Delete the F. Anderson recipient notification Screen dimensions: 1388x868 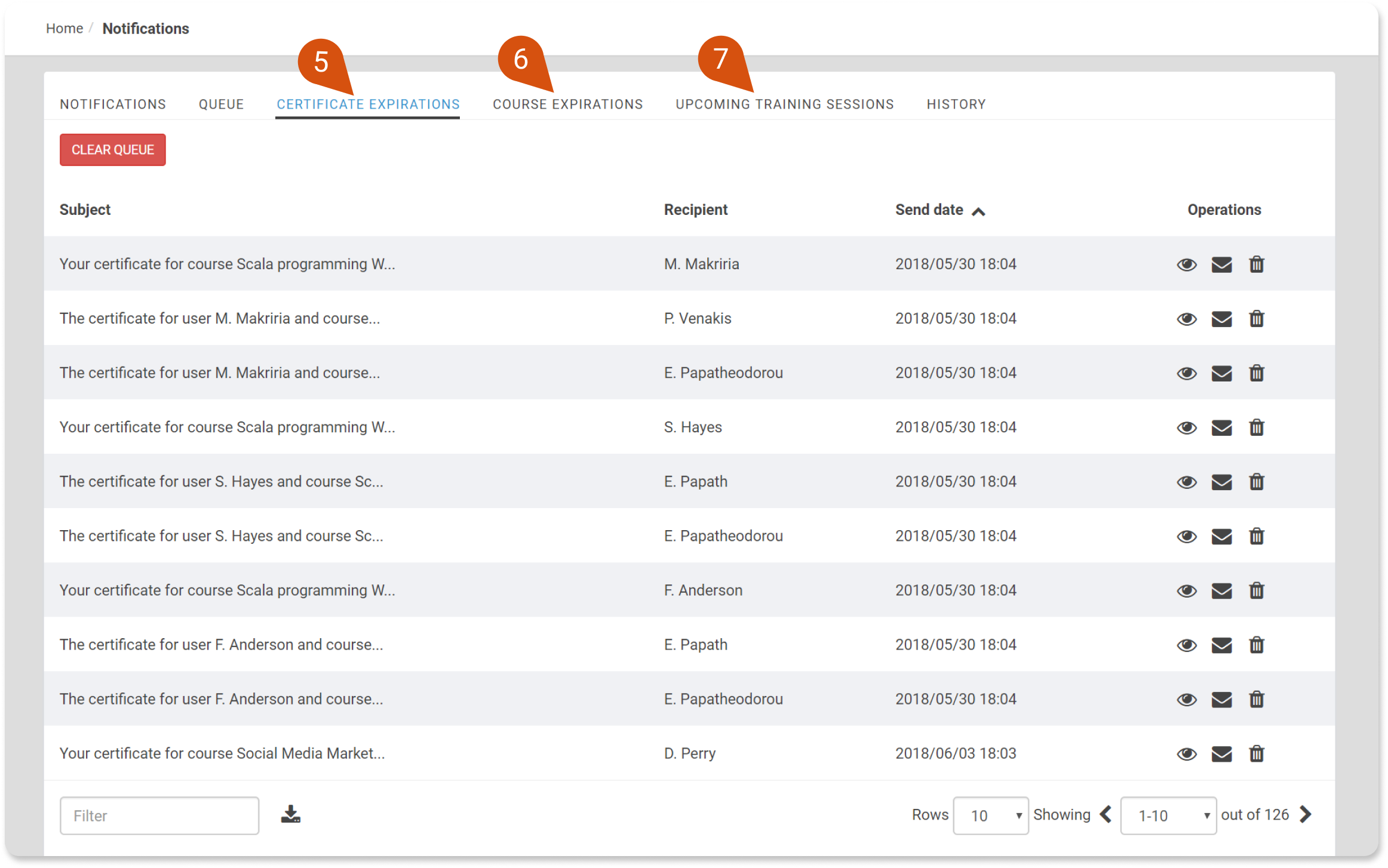pos(1257,590)
